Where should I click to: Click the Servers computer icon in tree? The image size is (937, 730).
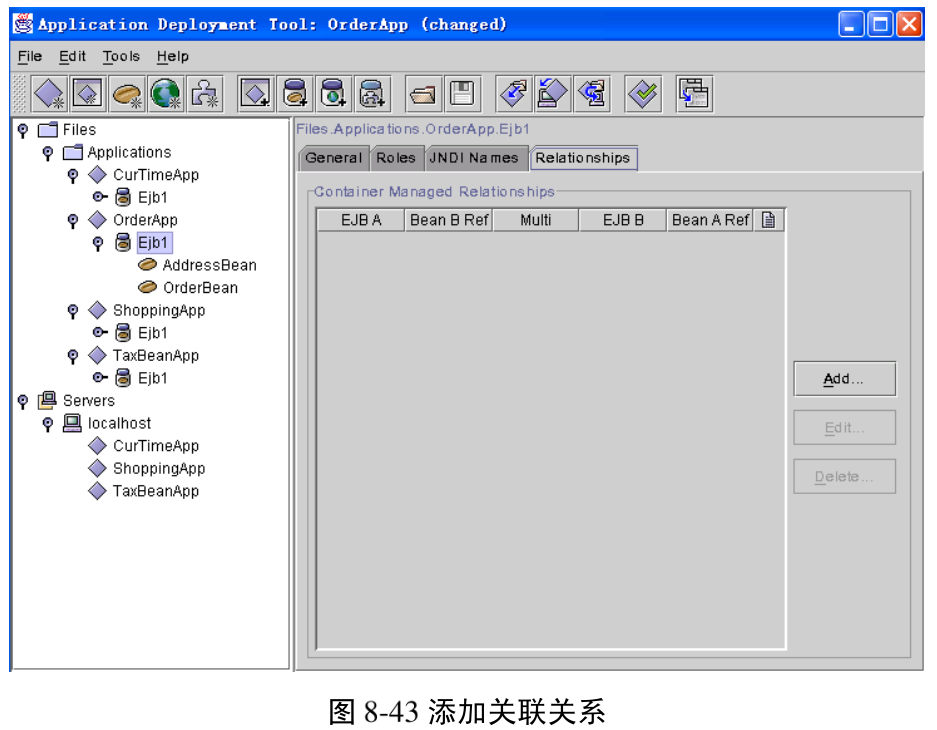47,400
